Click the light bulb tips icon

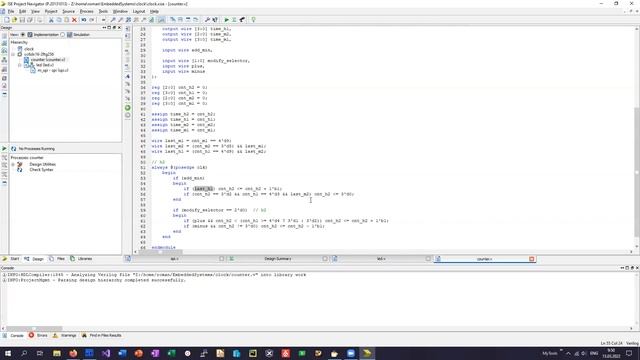tap(253, 20)
